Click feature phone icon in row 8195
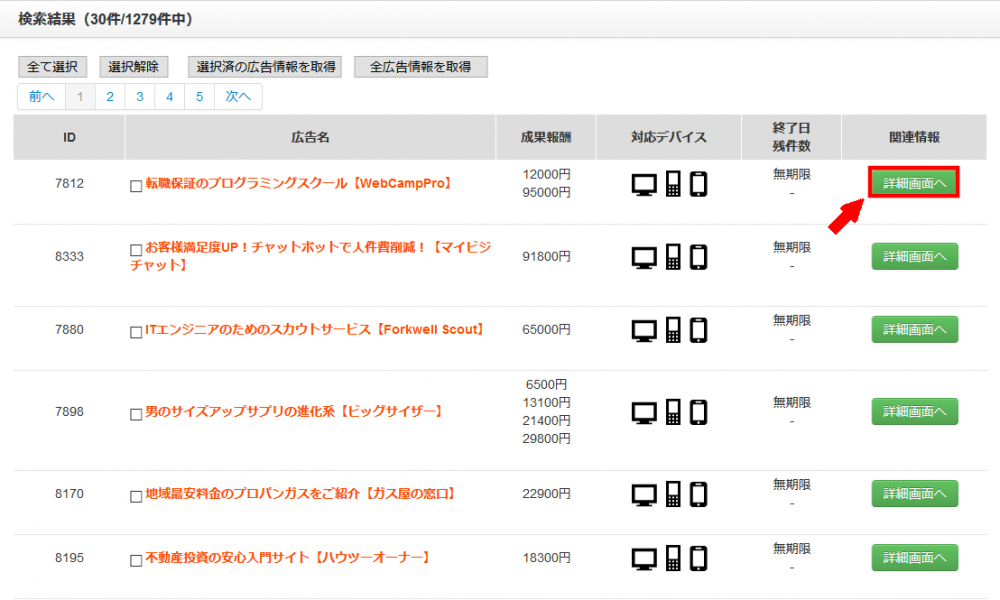Screen dimensions: 1000x600 tap(673, 558)
